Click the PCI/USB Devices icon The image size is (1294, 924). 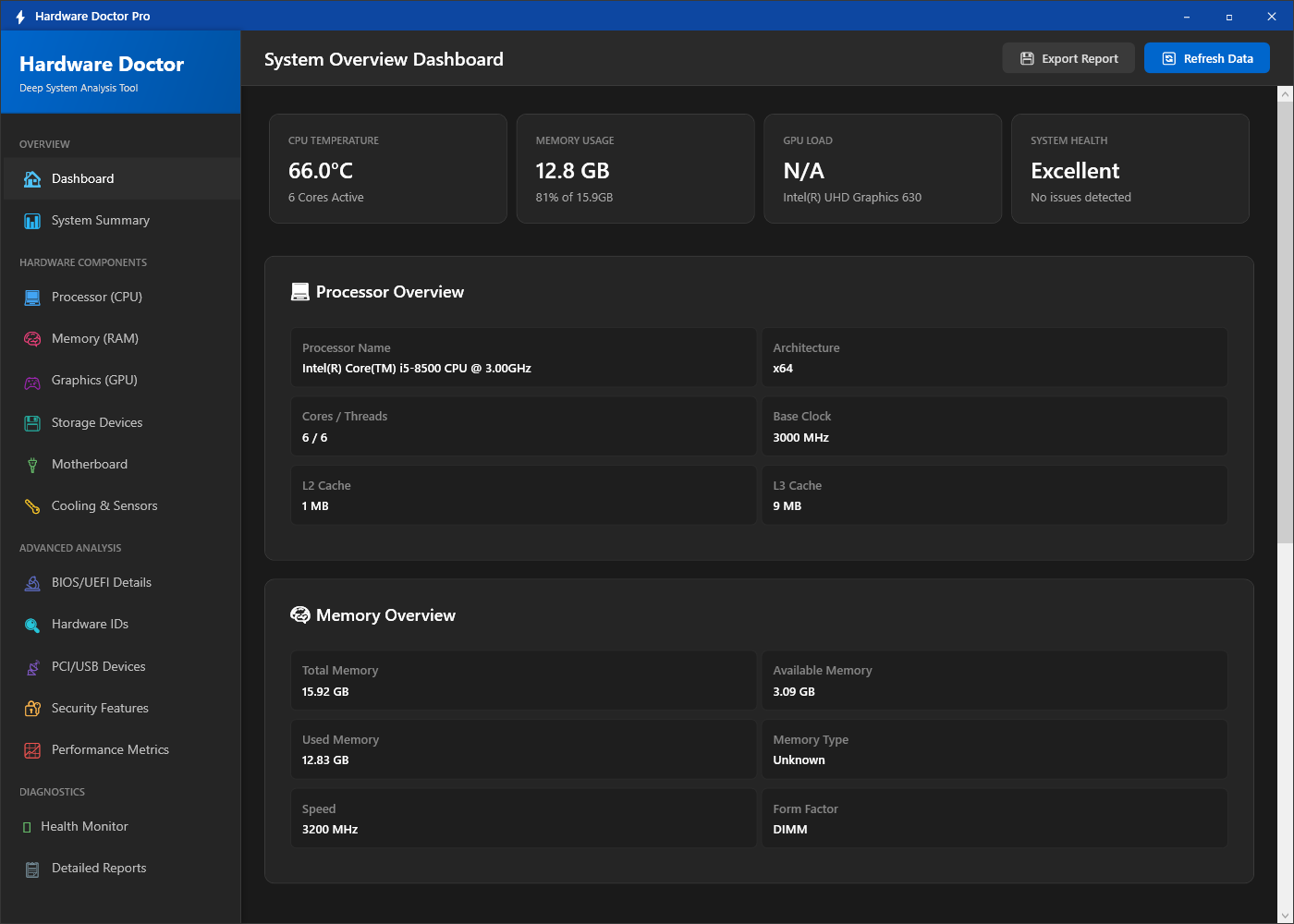coord(32,667)
